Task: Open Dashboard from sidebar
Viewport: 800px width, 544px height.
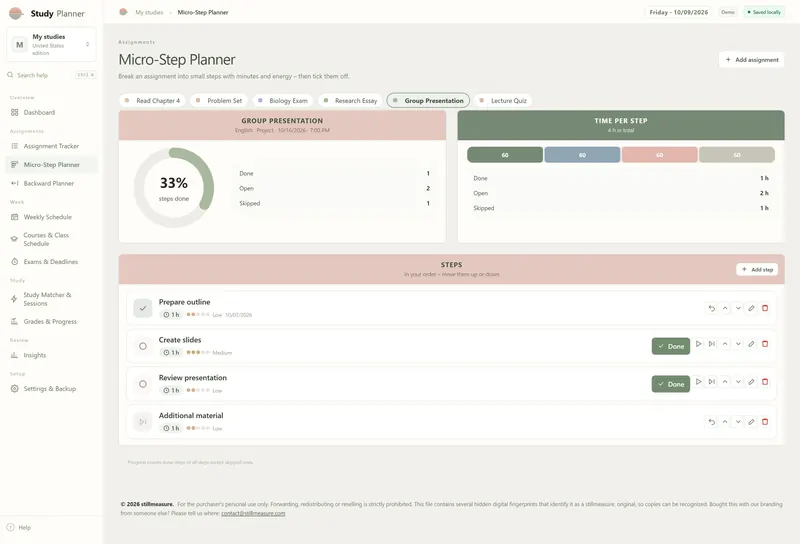Action: [52, 112]
